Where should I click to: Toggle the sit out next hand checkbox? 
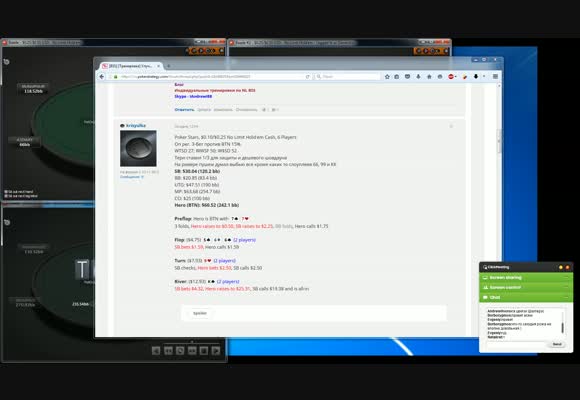6,192
